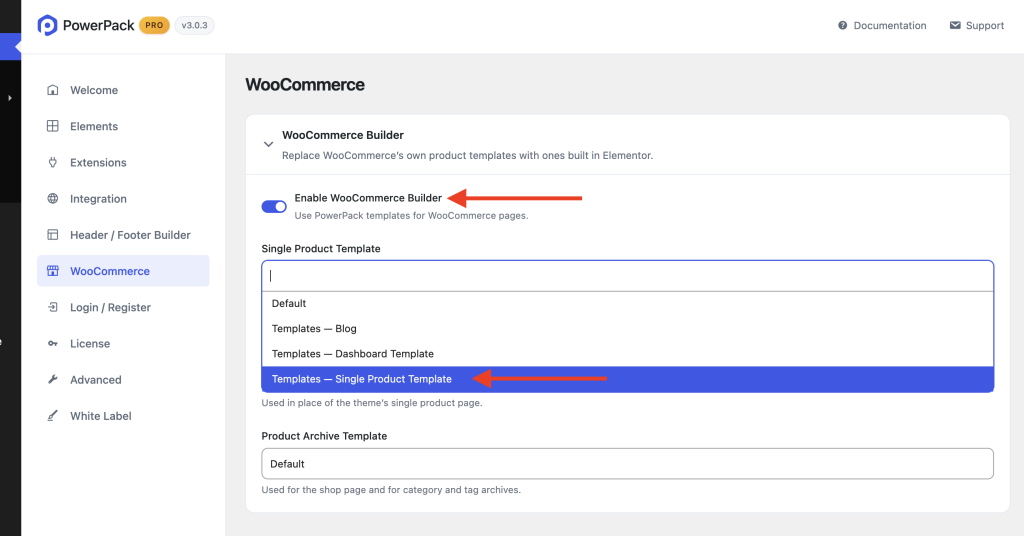Disable the WooCommerce Builder toggle
1024x536 pixels.
(274, 206)
